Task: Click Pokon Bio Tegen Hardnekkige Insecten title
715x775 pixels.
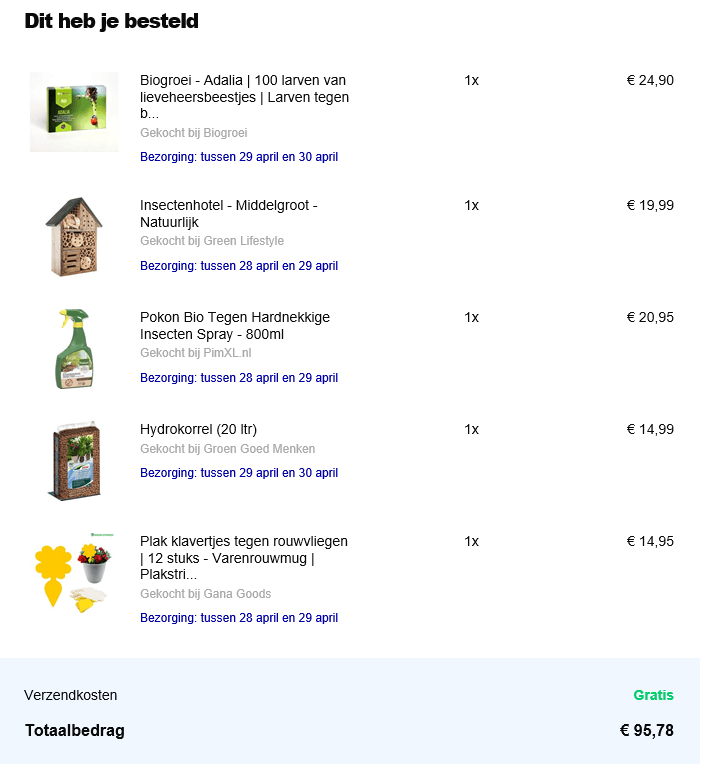Action: point(235,326)
